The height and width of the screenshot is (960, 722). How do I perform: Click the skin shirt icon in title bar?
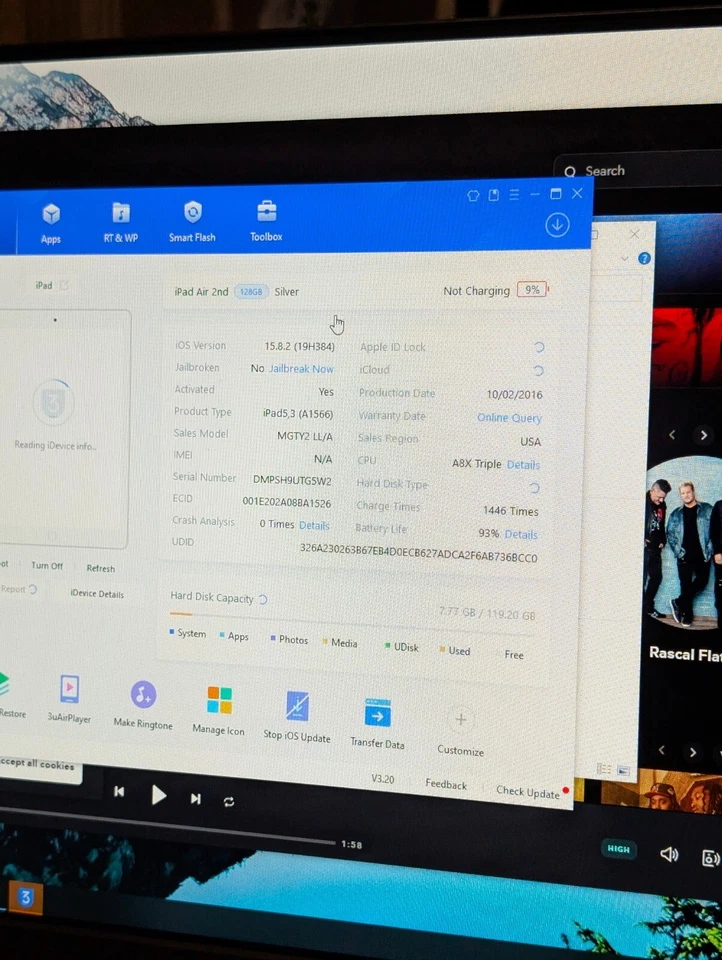click(473, 195)
